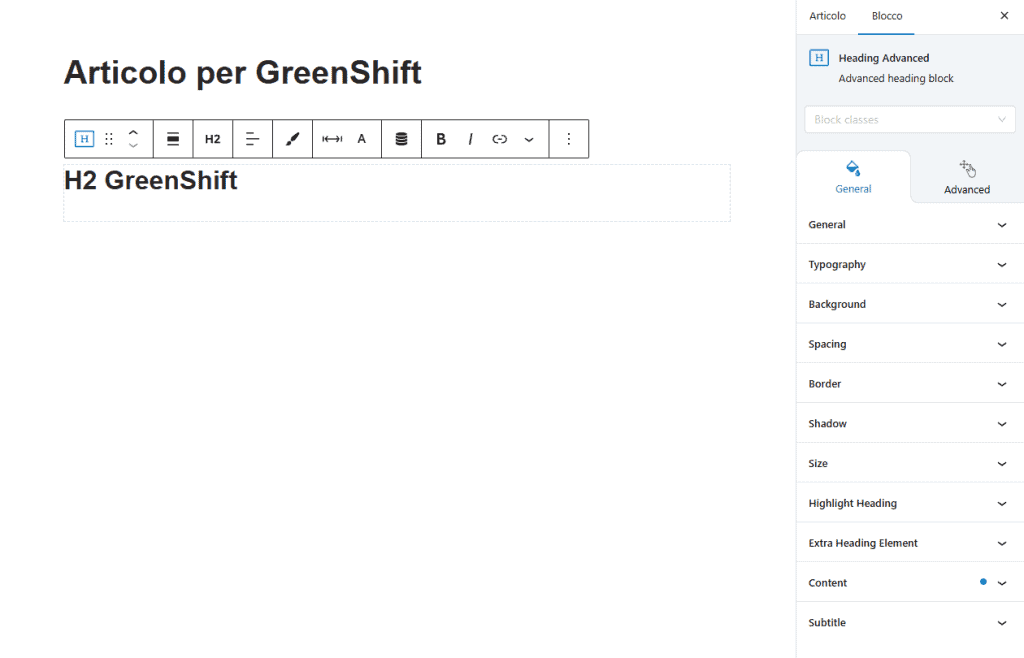Click the Articolo per GreenShift title
Image resolution: width=1024 pixels, height=658 pixels.
click(x=242, y=72)
